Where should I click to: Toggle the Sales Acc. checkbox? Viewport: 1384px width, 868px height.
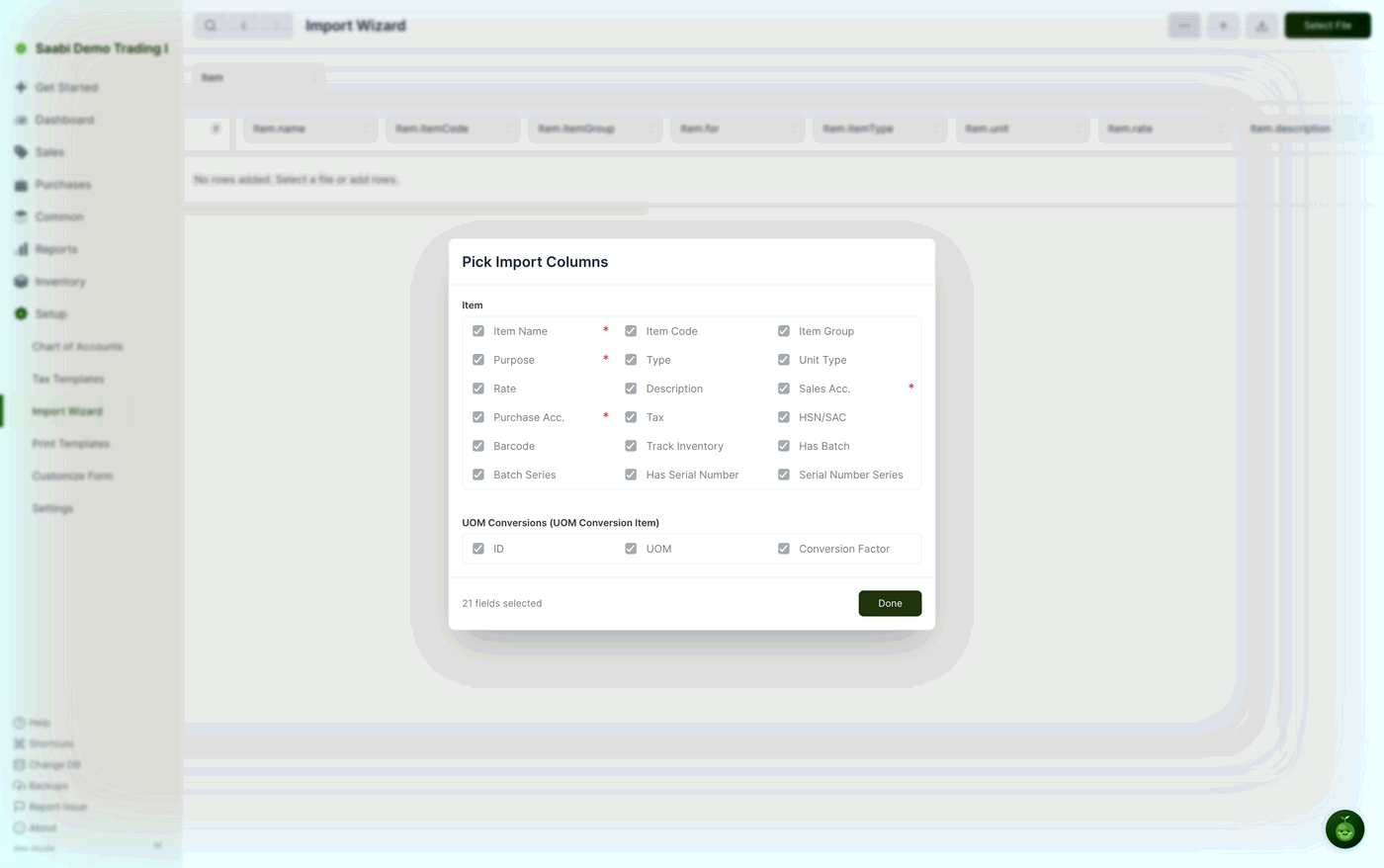tap(784, 389)
